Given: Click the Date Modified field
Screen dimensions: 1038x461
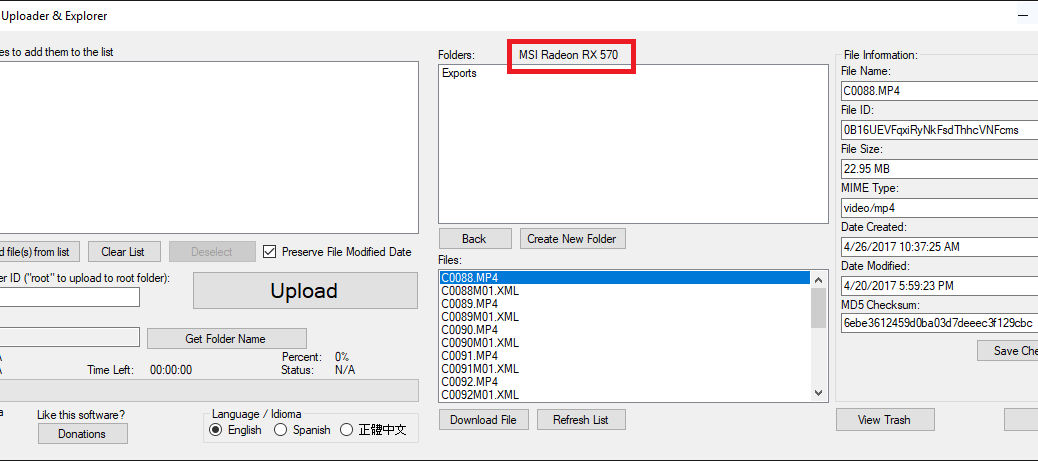Looking at the screenshot, I should [939, 285].
